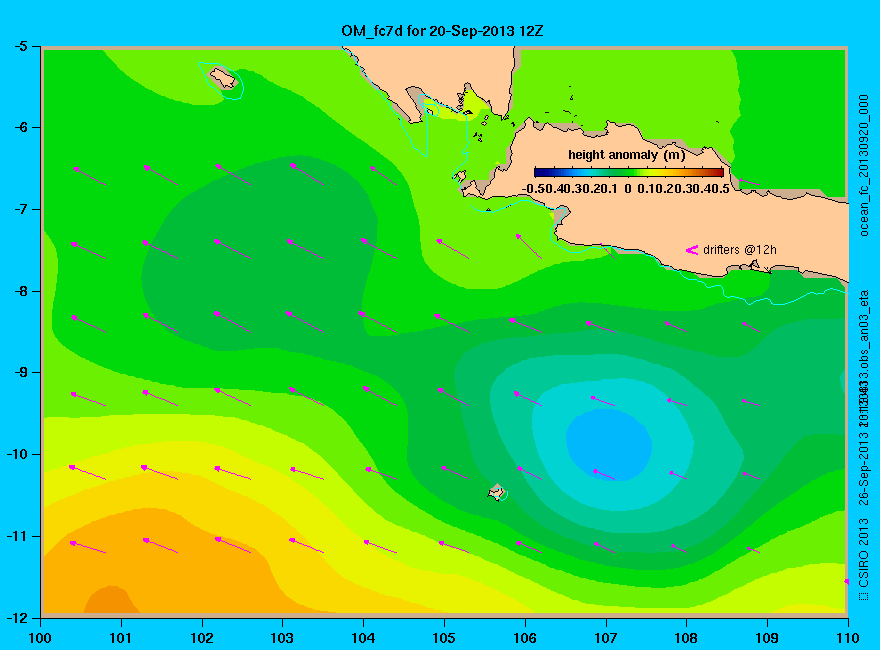The height and width of the screenshot is (650, 880).
Task: Click the '-5' latitude axis label
Action: point(20,46)
